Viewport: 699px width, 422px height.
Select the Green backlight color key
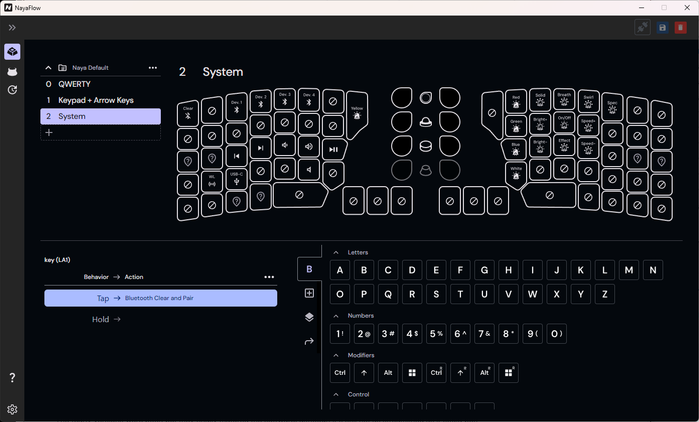(516, 126)
